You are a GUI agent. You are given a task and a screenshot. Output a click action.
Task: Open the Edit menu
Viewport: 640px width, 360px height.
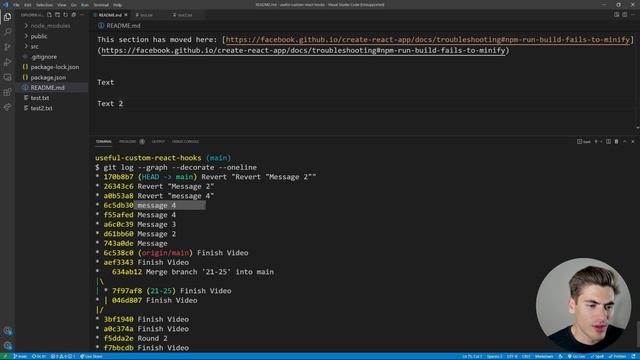28,5
